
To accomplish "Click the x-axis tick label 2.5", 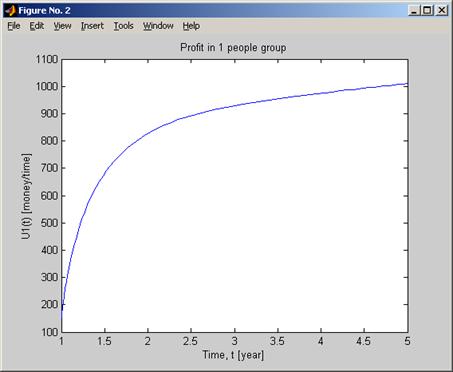I will (190, 341).
